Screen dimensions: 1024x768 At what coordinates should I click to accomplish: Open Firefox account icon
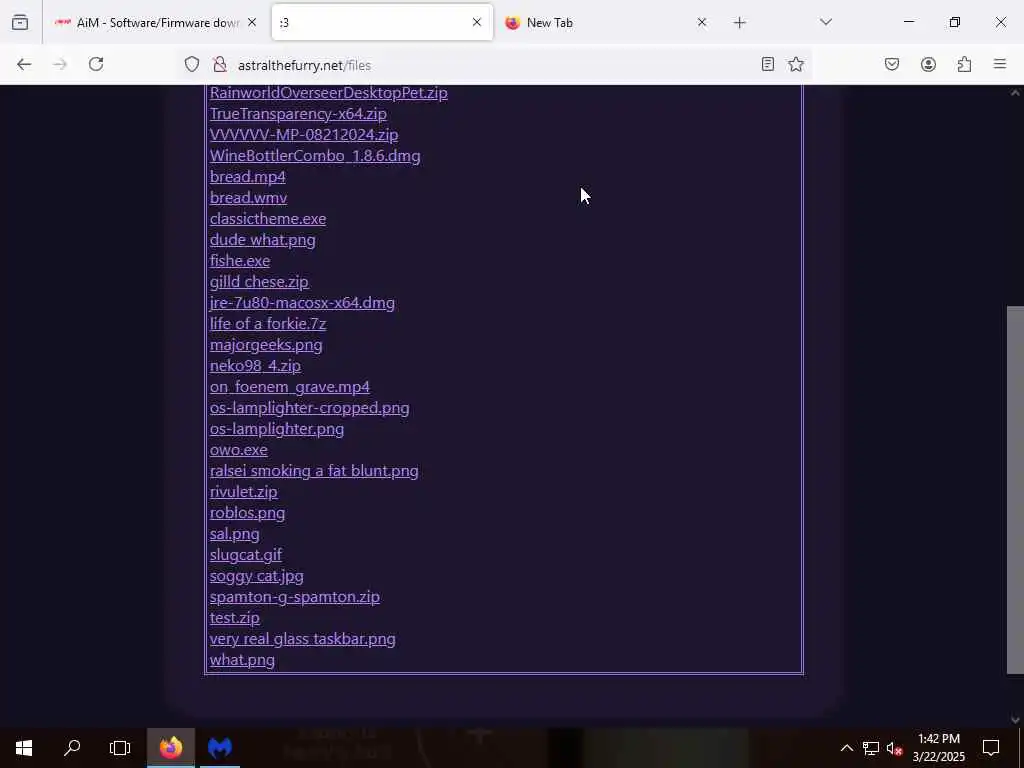(928, 64)
